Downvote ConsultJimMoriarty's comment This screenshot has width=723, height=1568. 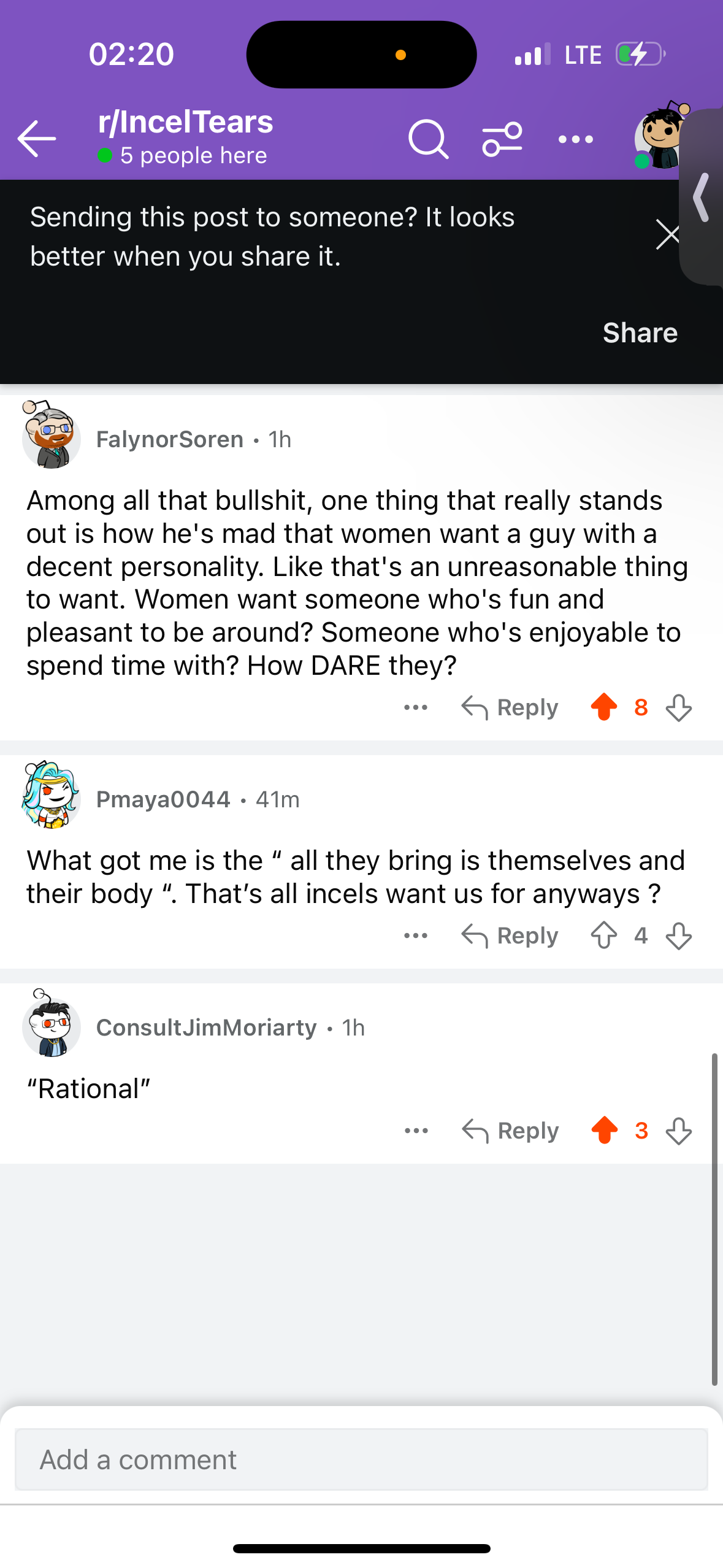click(679, 1131)
